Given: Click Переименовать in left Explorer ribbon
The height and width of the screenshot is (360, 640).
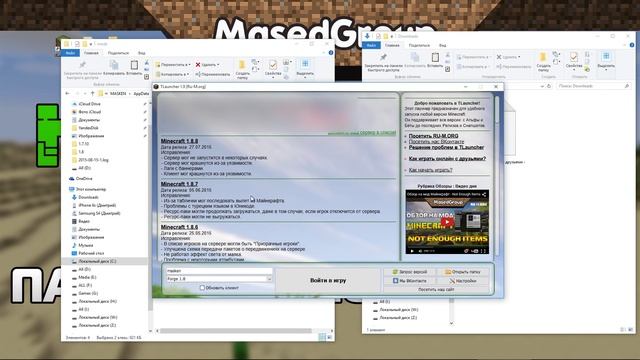Looking at the screenshot, I should point(213,74).
